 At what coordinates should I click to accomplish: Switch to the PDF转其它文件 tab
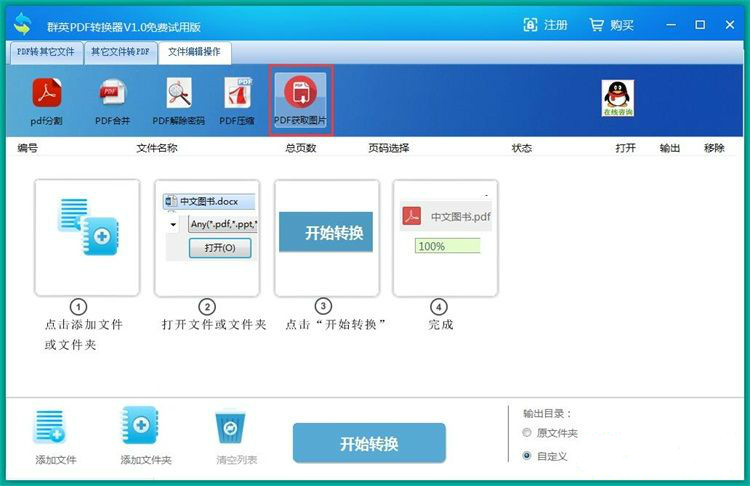tap(46, 52)
